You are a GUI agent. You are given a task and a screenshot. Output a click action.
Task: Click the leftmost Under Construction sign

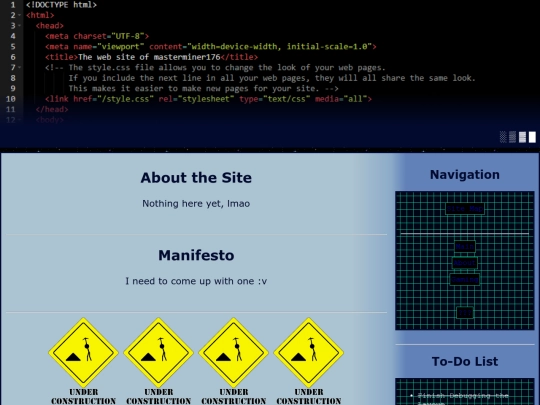[83, 361]
